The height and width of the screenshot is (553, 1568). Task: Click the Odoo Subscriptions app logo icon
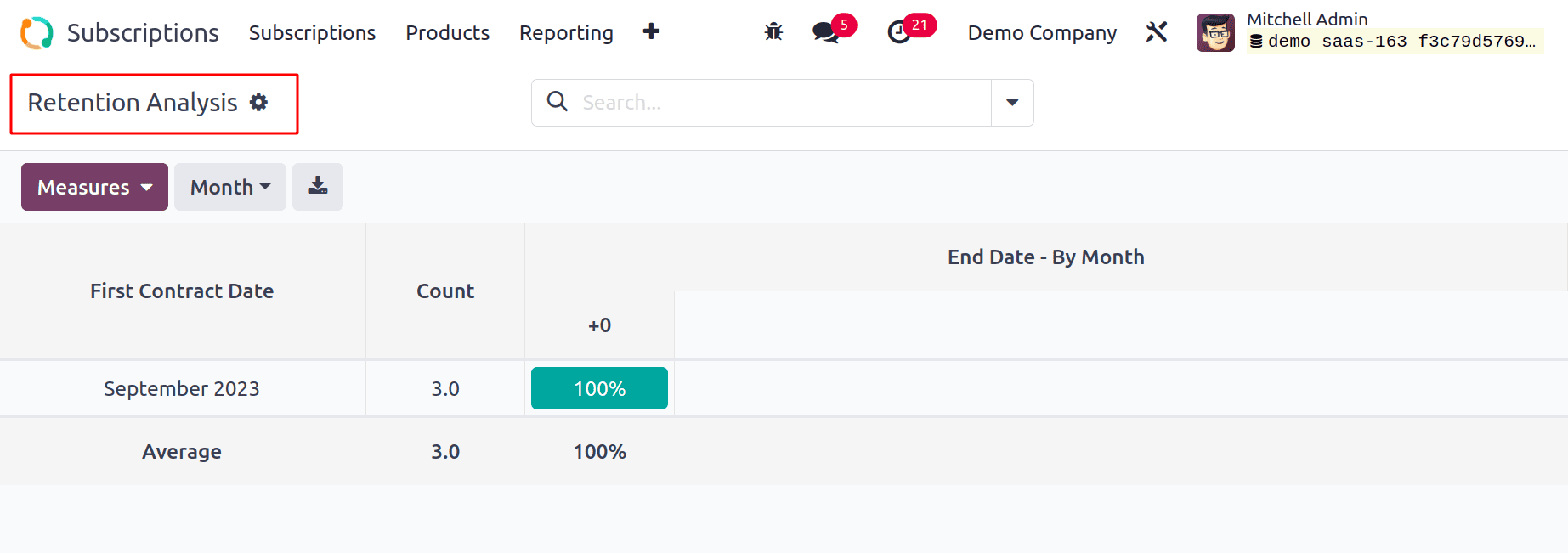click(37, 33)
